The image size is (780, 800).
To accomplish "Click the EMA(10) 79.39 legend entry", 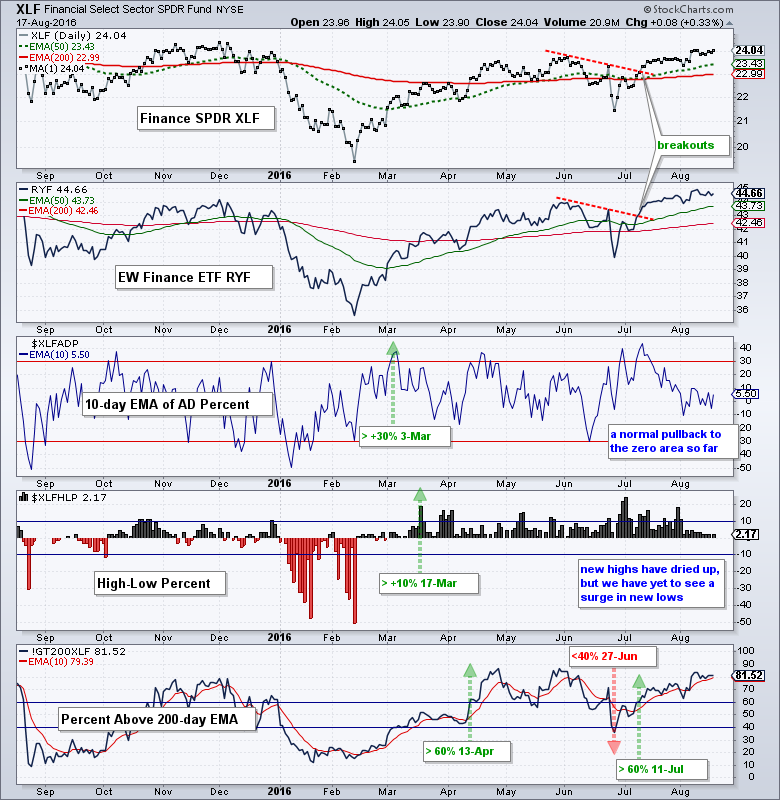I will pos(57,662).
